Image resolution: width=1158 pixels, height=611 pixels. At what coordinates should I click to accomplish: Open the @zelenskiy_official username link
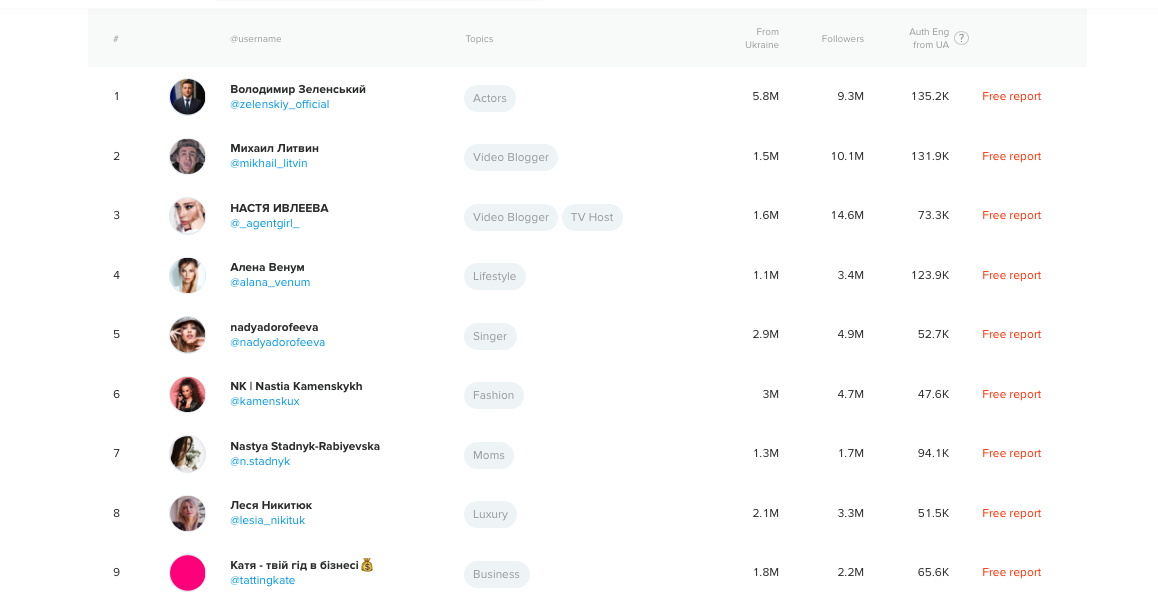(279, 105)
